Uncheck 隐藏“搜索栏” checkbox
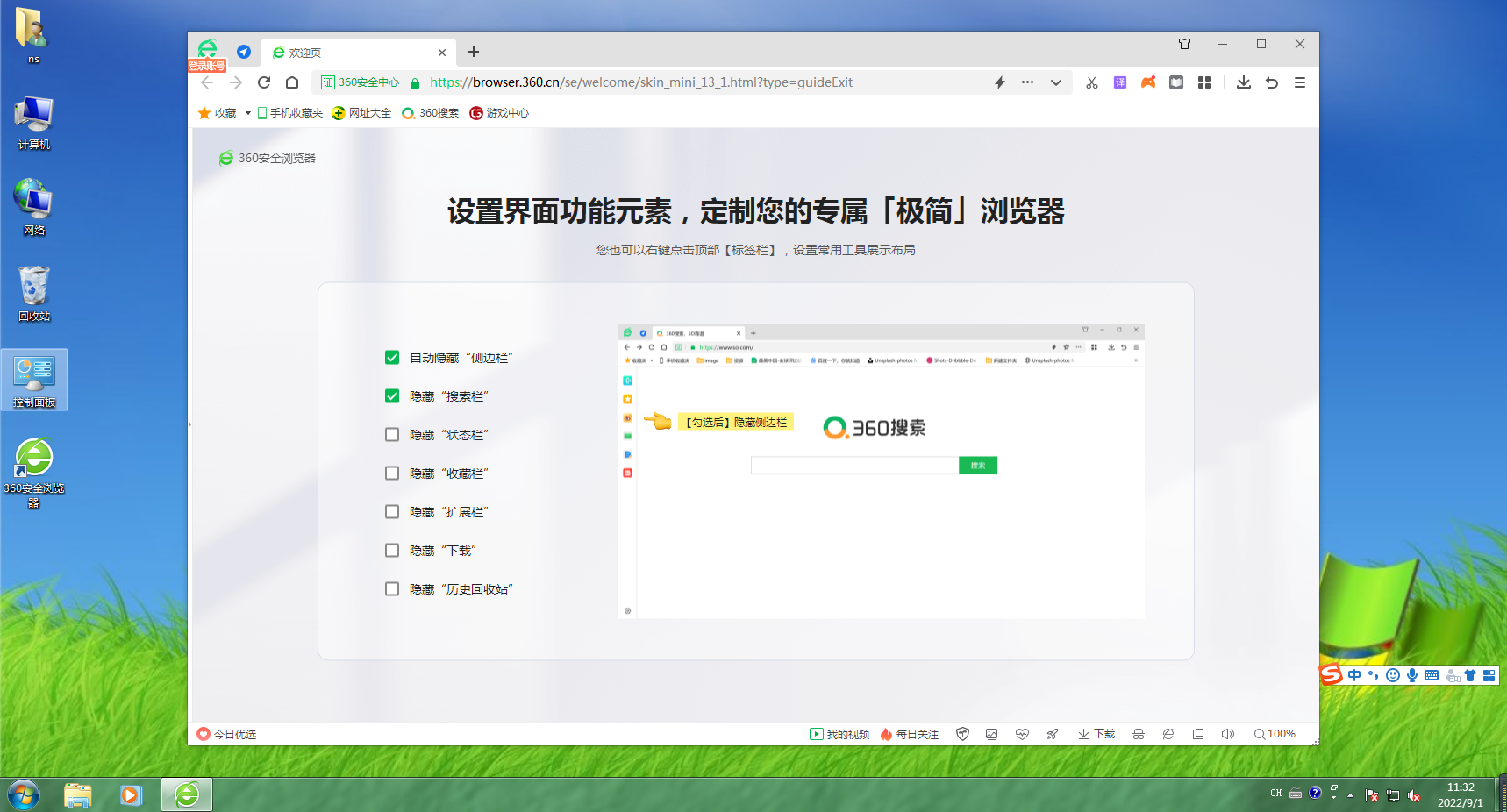This screenshot has height=812, width=1507. tap(392, 396)
